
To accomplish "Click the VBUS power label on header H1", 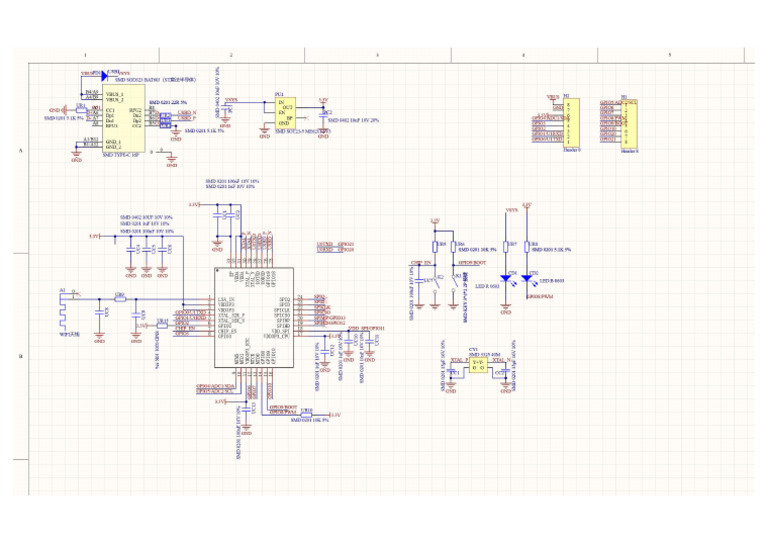I will pos(553,97).
